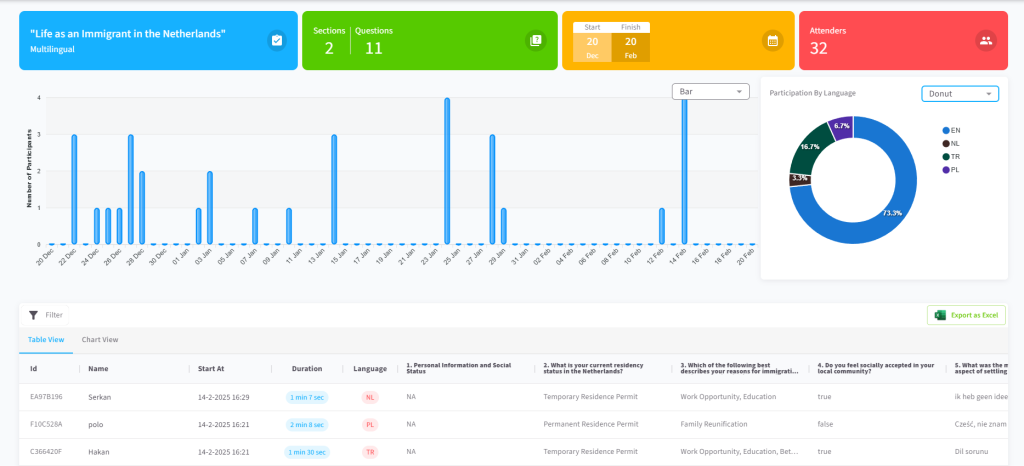Switch to the Chart View tab
1024x466 pixels.
coord(100,340)
